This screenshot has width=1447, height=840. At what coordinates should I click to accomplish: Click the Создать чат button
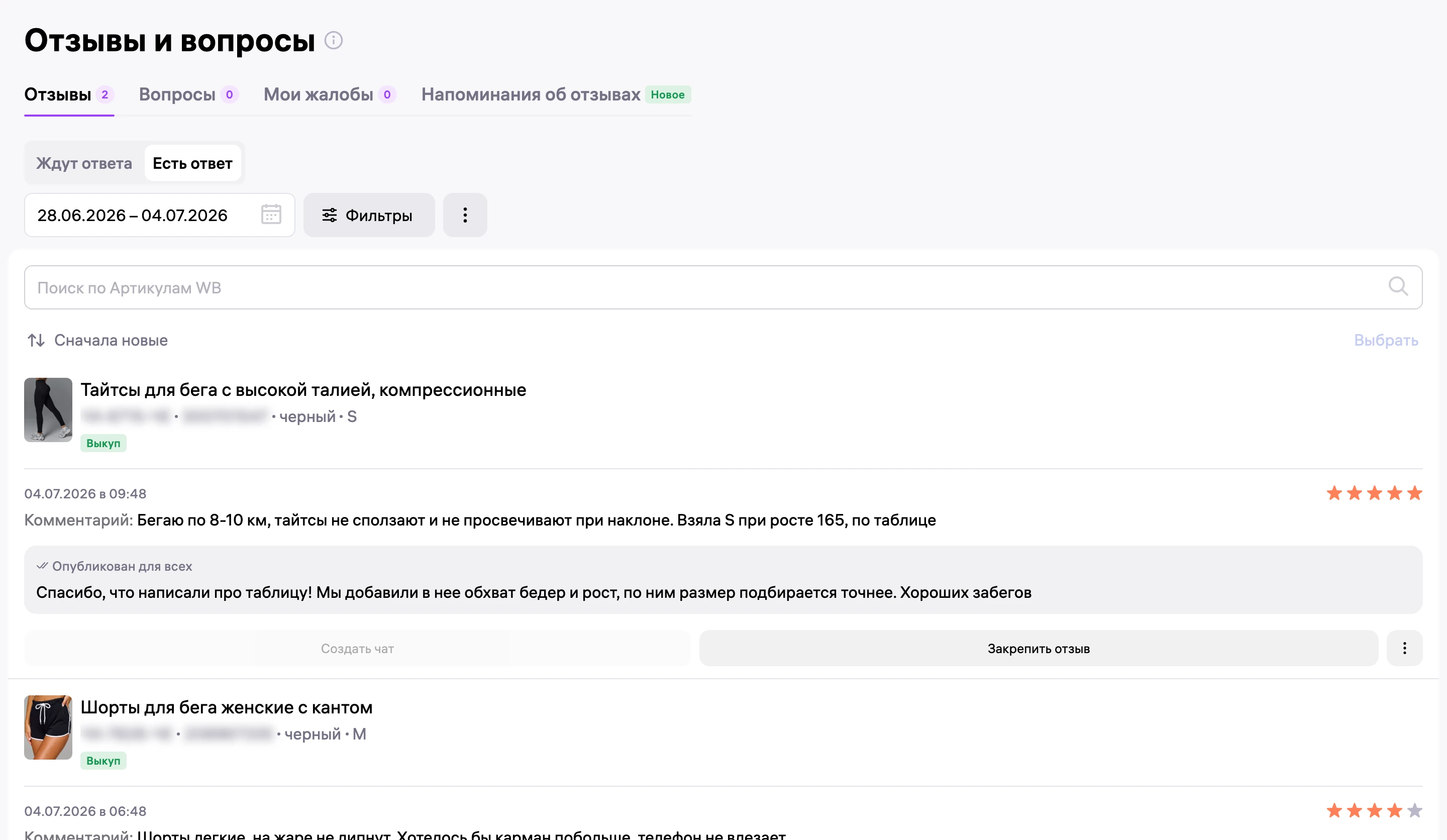point(357,648)
